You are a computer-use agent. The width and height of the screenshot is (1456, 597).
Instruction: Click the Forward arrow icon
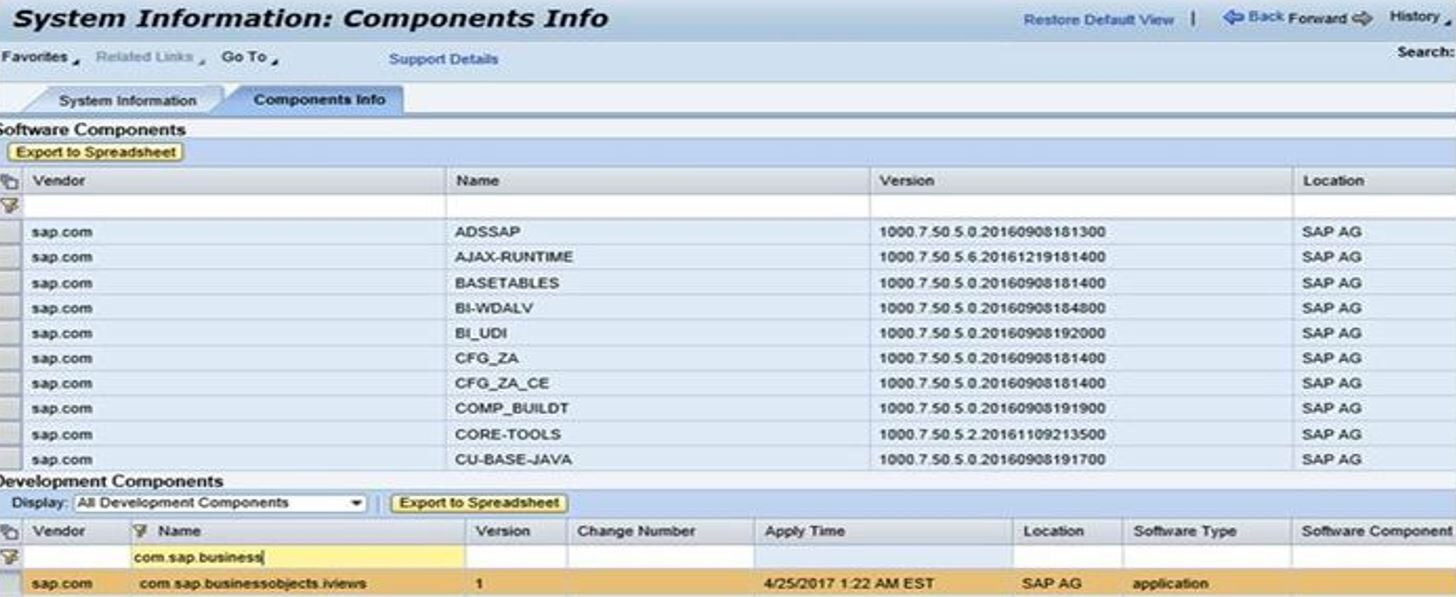click(x=1362, y=18)
